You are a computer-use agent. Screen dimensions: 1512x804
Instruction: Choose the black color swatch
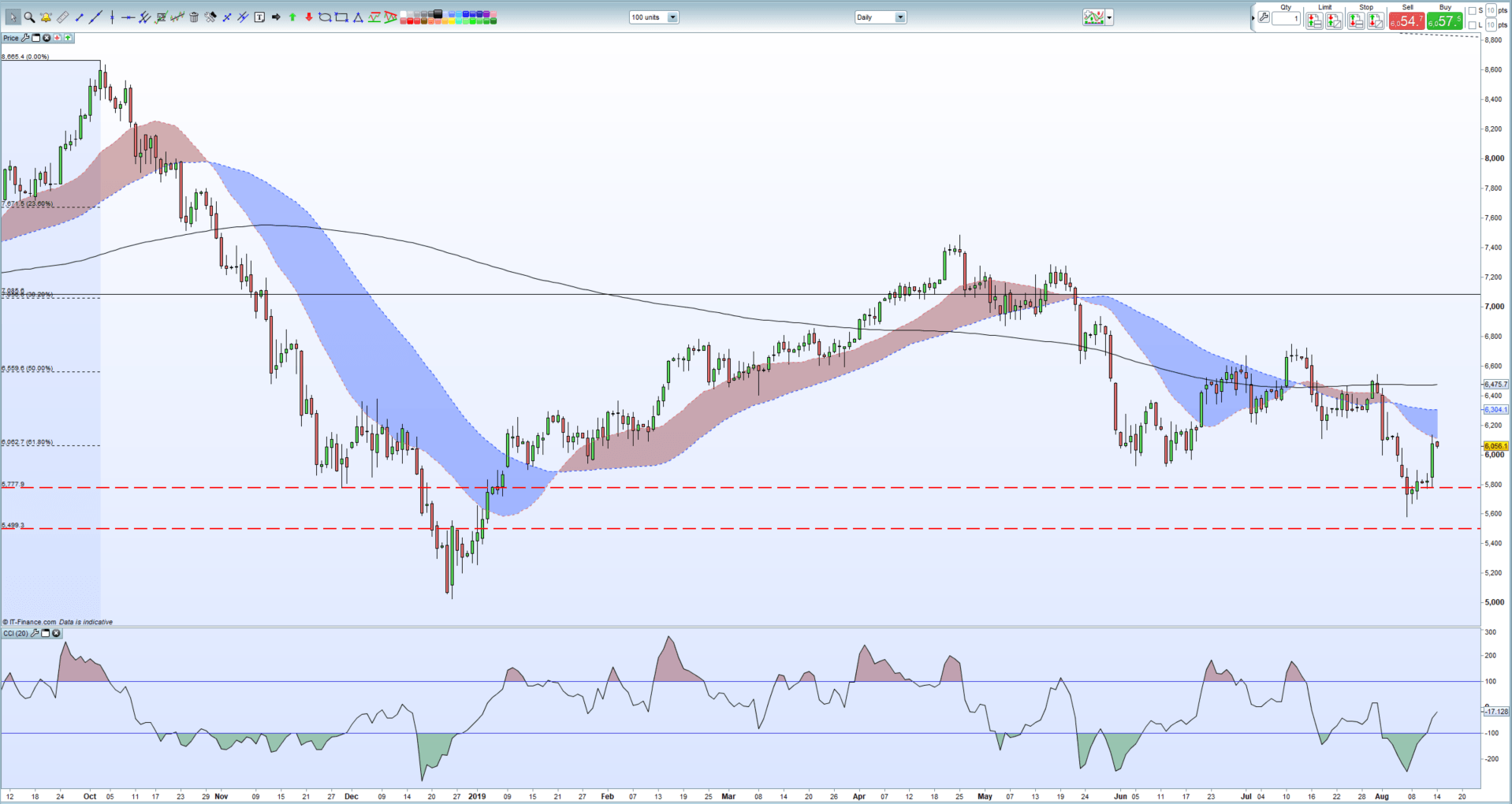coord(437,13)
